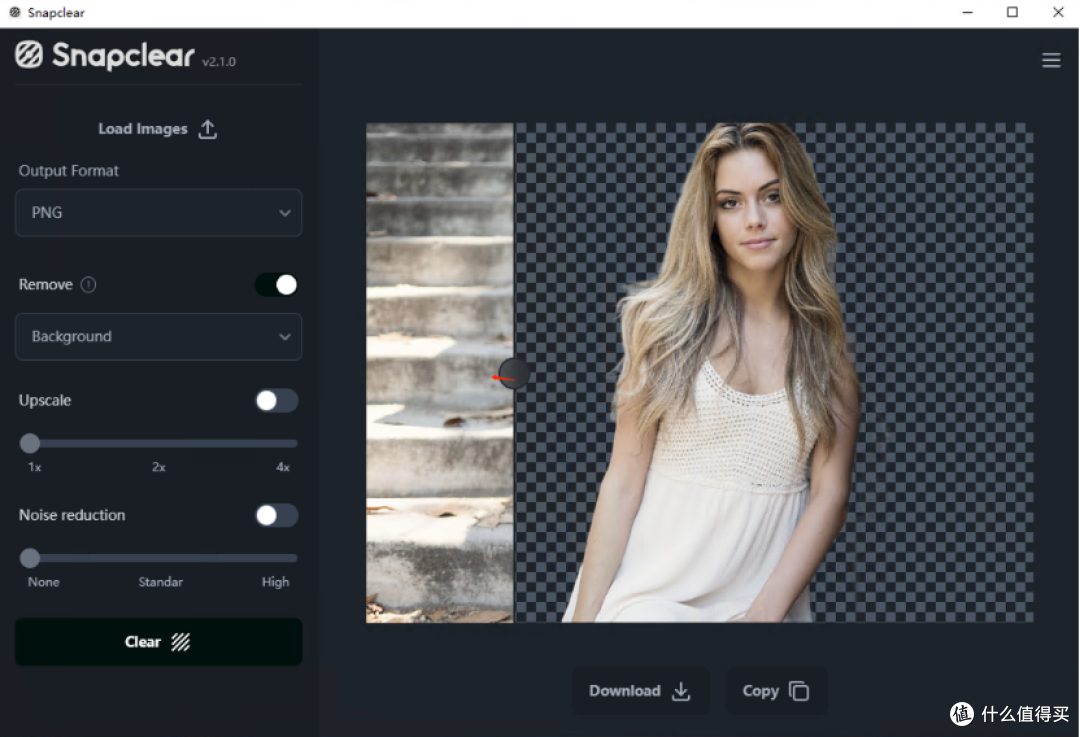Viewport: 1080px width, 737px height.
Task: Click the 1x upscale label
Action: (x=34, y=467)
